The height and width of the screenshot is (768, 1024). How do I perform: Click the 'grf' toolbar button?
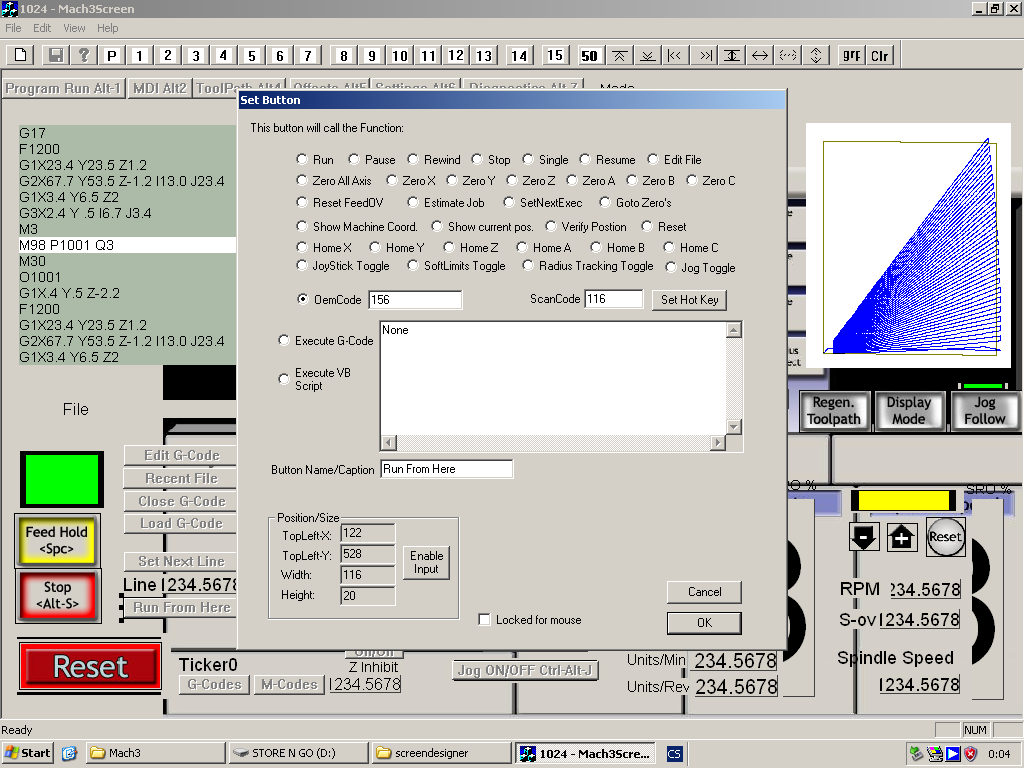(852, 55)
